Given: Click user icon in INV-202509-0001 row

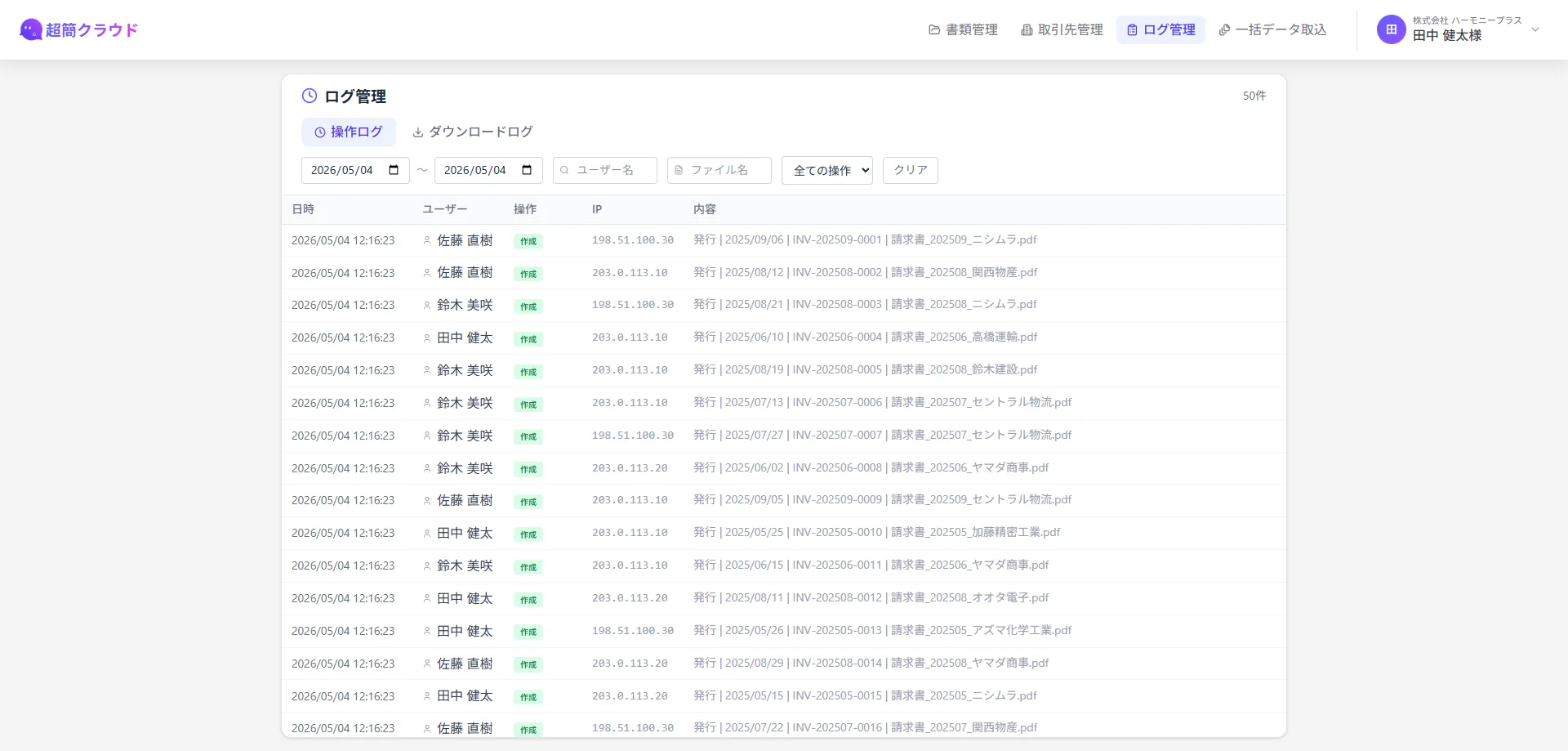Looking at the screenshot, I should [427, 241].
